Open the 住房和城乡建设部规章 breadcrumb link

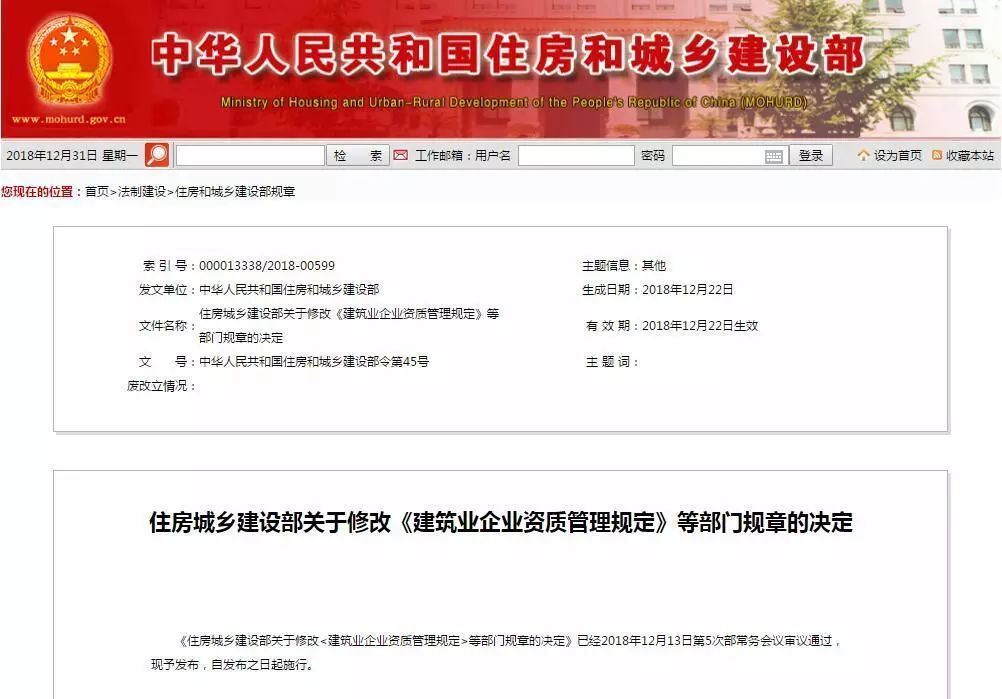tap(235, 191)
